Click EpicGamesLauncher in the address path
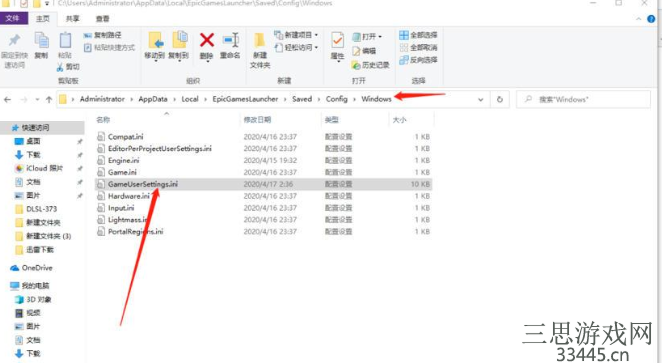The height and width of the screenshot is (363, 664). (x=245, y=99)
